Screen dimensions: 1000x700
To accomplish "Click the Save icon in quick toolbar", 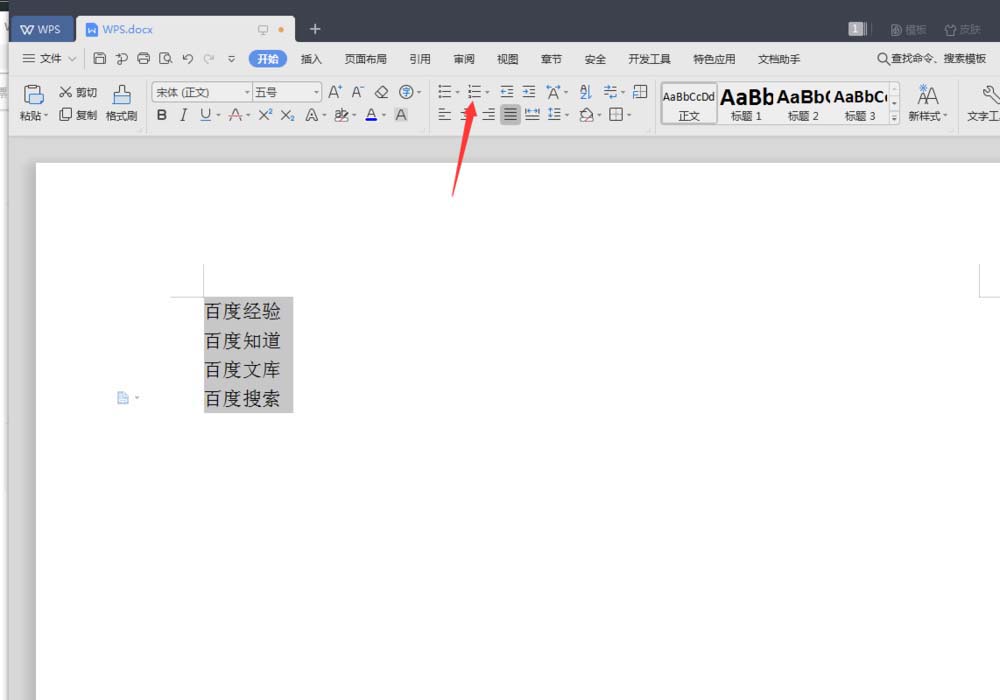I will tap(100, 59).
